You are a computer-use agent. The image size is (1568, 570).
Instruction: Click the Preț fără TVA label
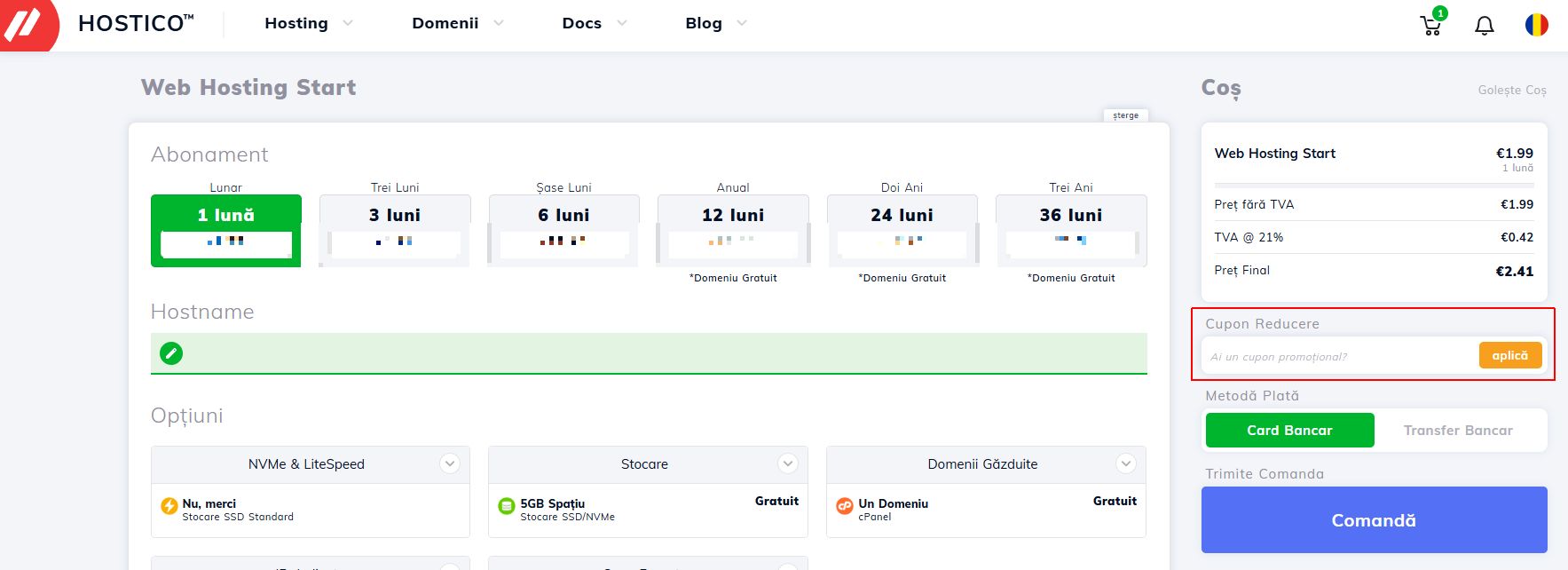click(1254, 204)
